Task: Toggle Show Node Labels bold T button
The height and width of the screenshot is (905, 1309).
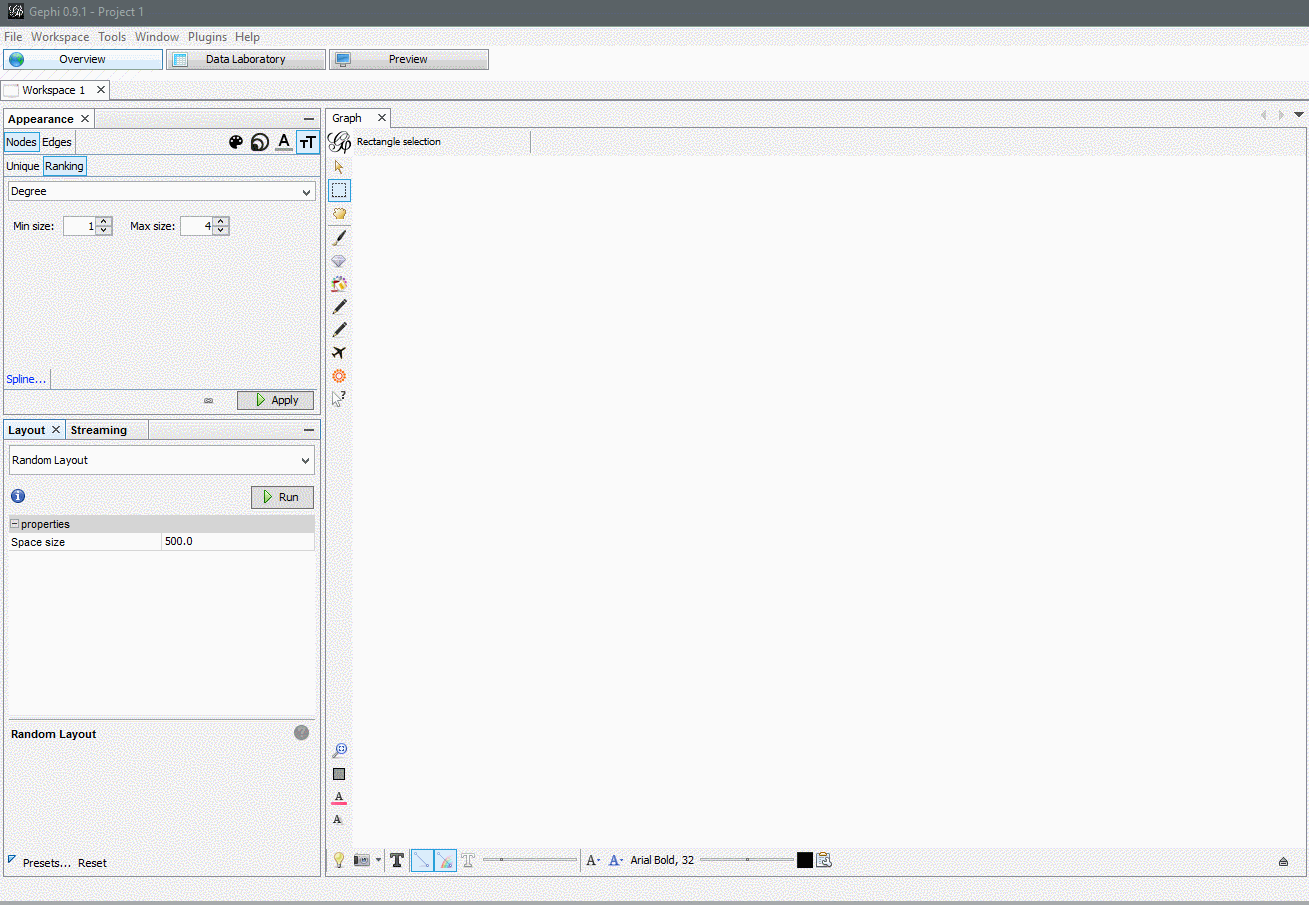Action: click(397, 860)
